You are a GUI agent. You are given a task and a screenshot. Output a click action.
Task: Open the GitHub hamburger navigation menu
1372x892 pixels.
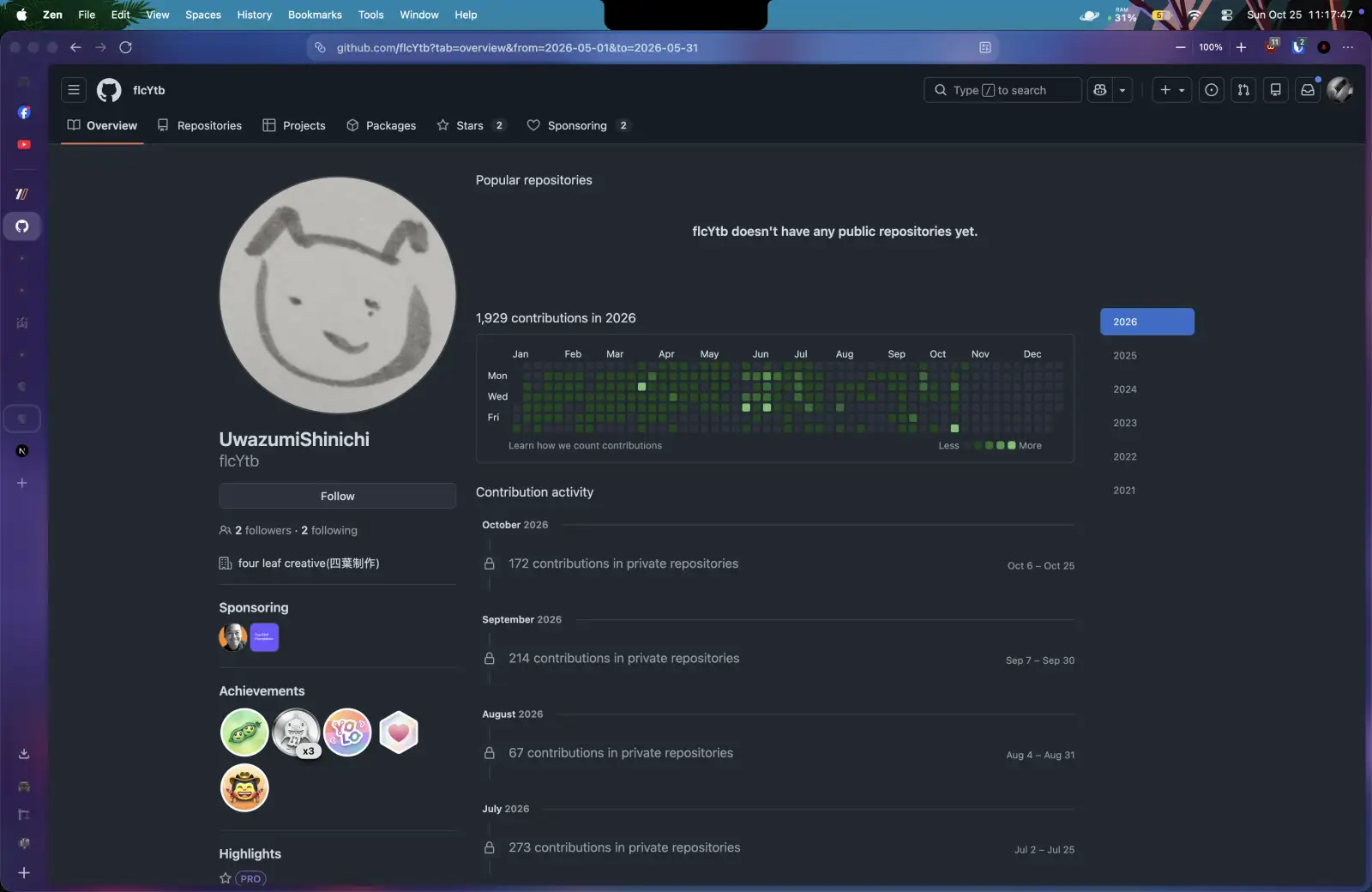click(74, 90)
